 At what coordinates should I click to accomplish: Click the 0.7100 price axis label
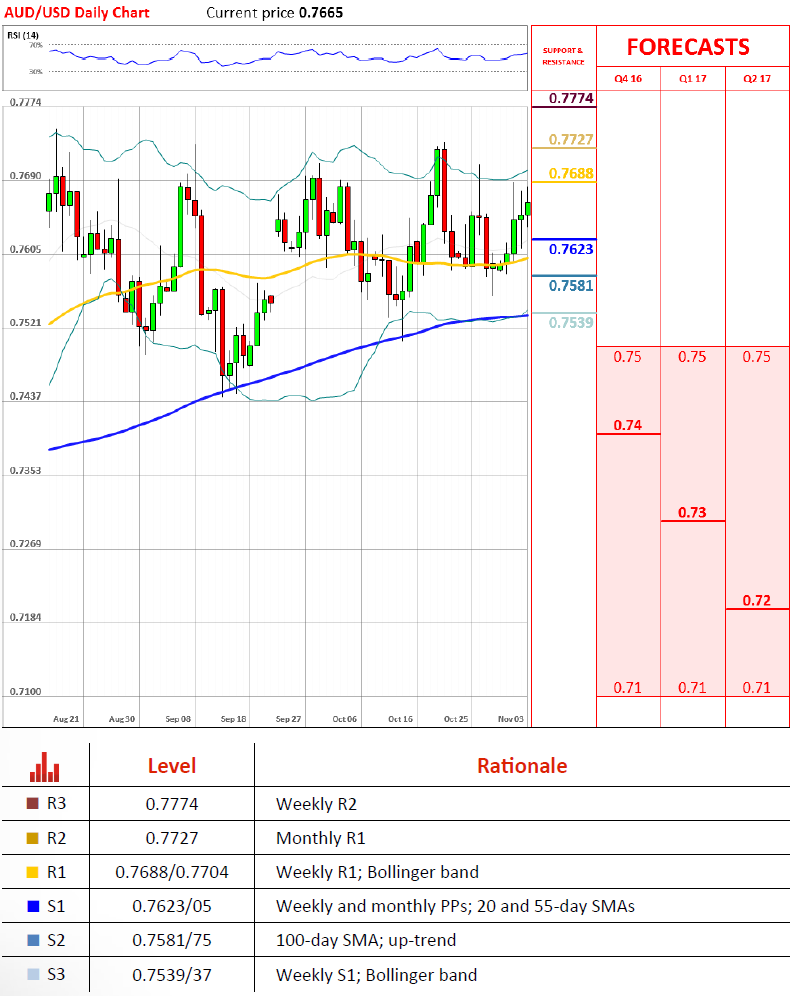click(25, 691)
